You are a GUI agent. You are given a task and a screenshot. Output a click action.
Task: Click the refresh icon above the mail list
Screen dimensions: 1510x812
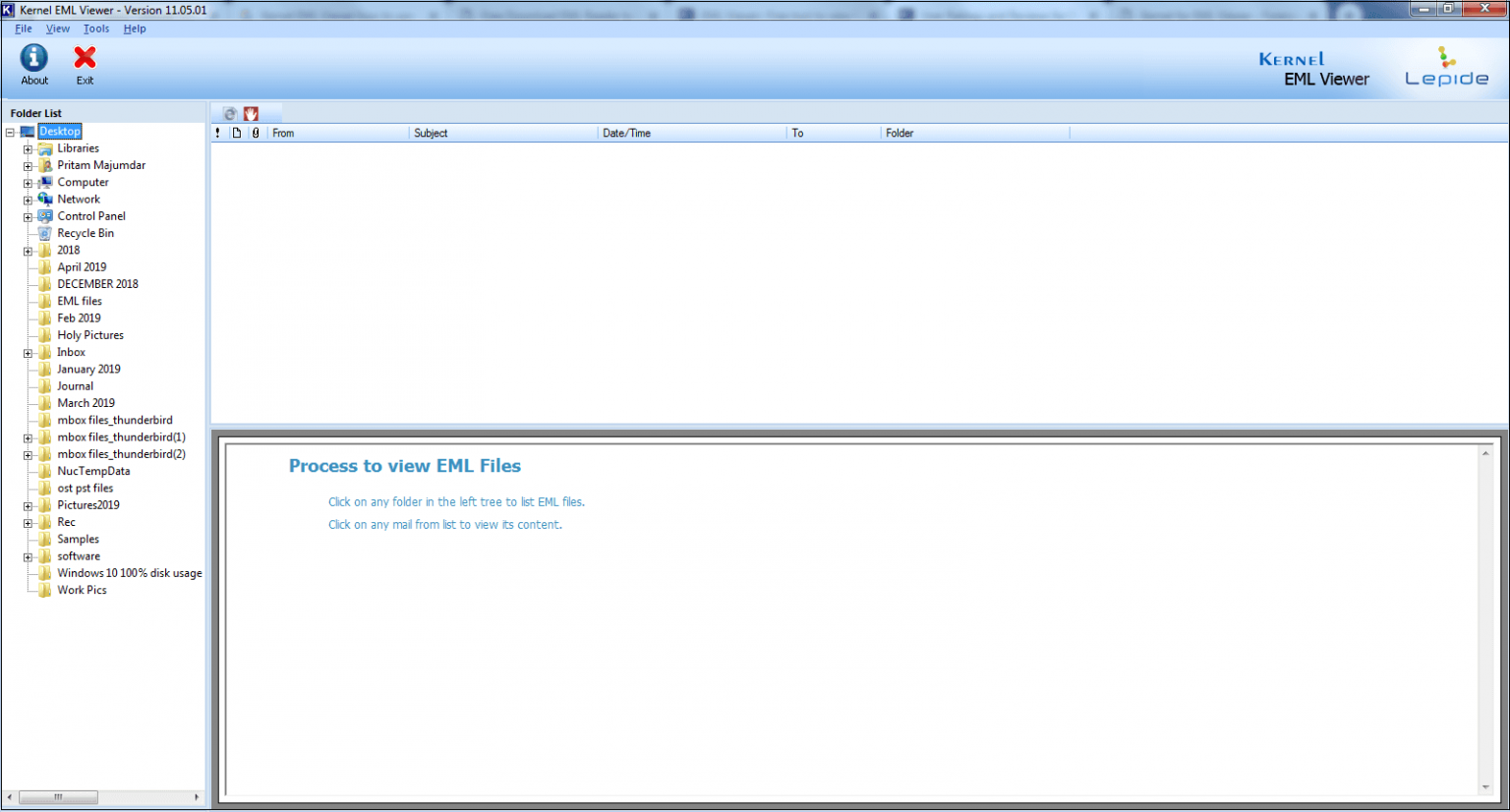click(229, 113)
